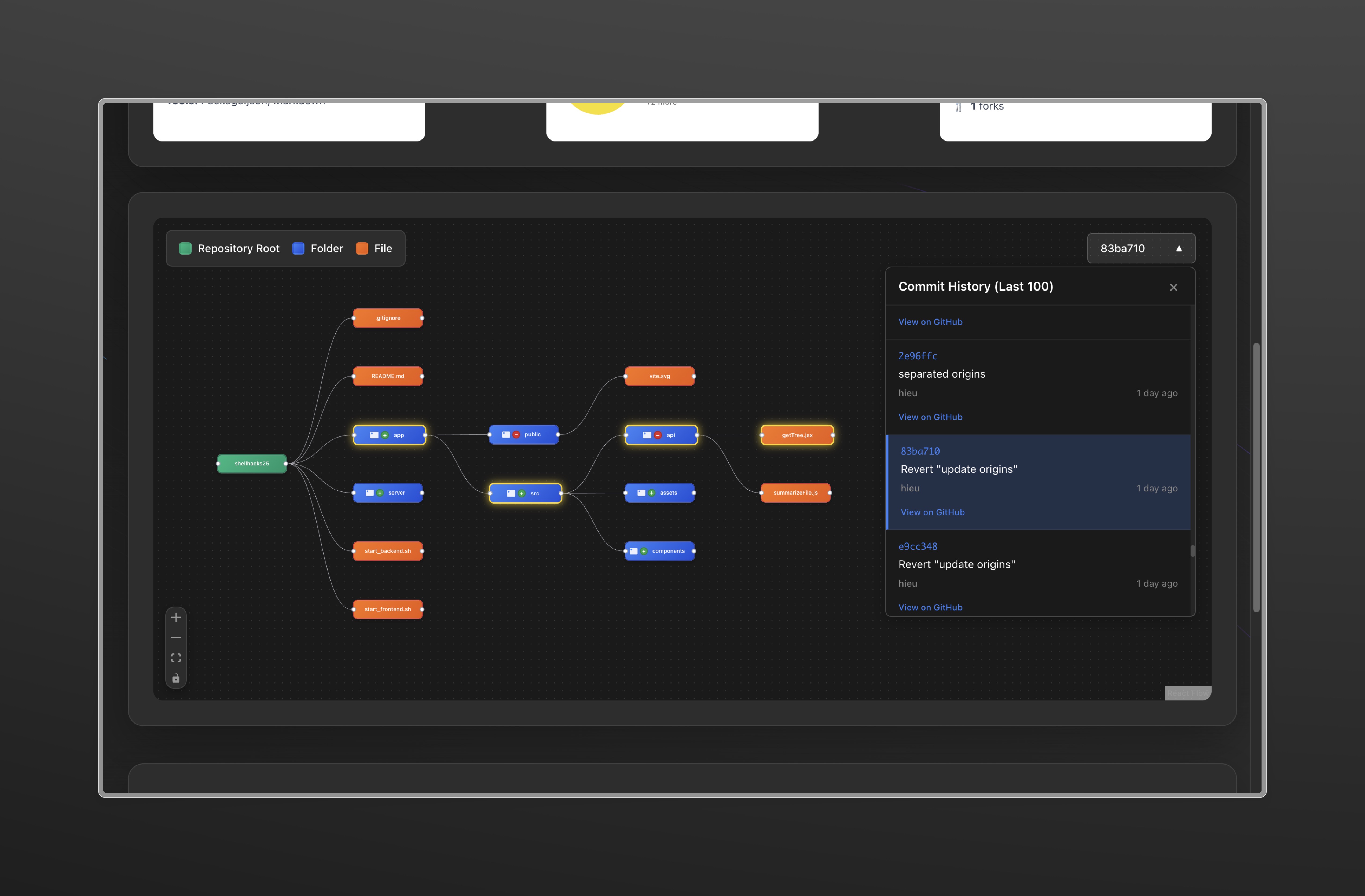
Task: Open View on GitHub for 2e96ffc
Action: click(930, 417)
